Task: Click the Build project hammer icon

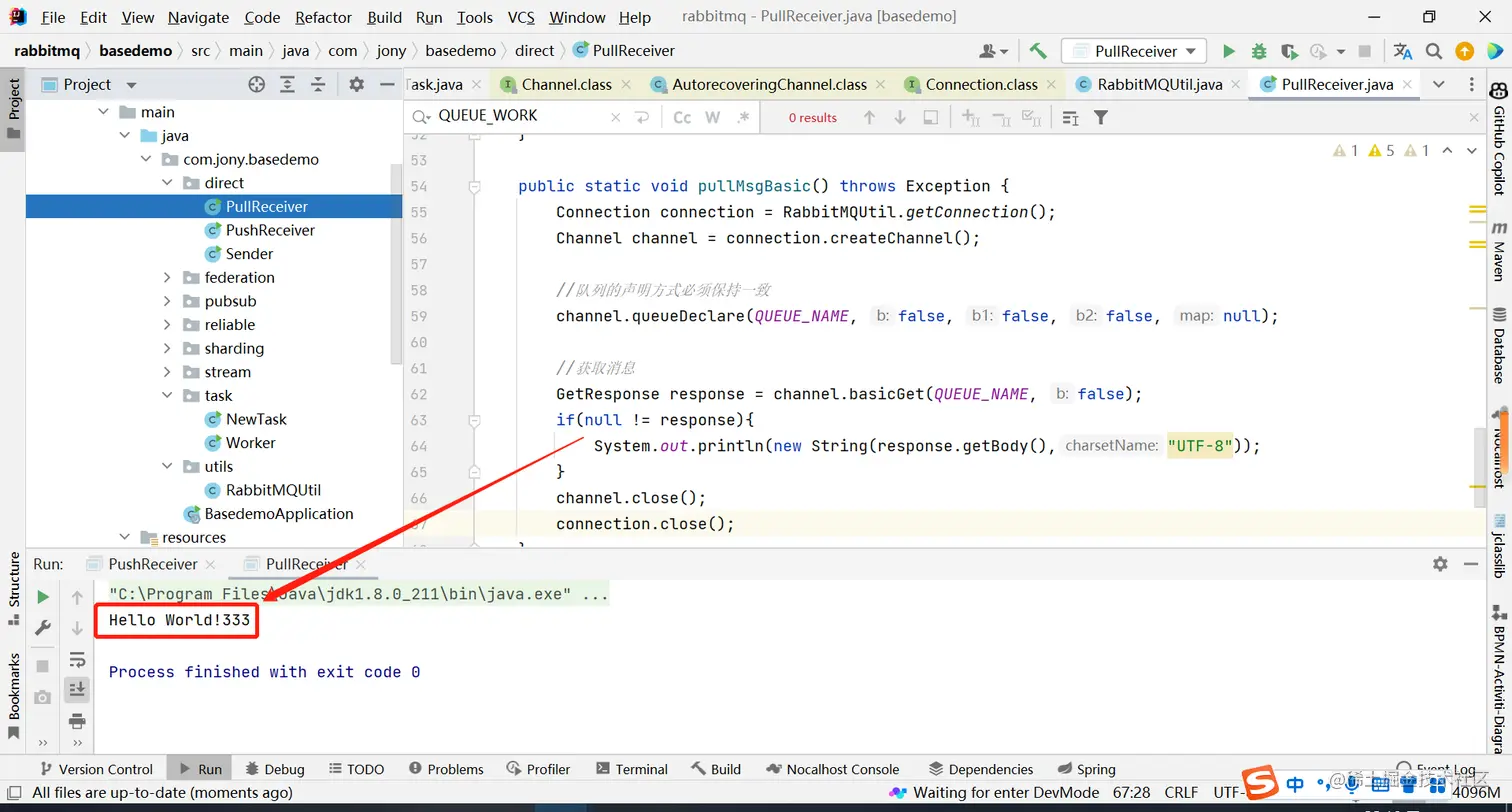Action: click(x=1038, y=51)
